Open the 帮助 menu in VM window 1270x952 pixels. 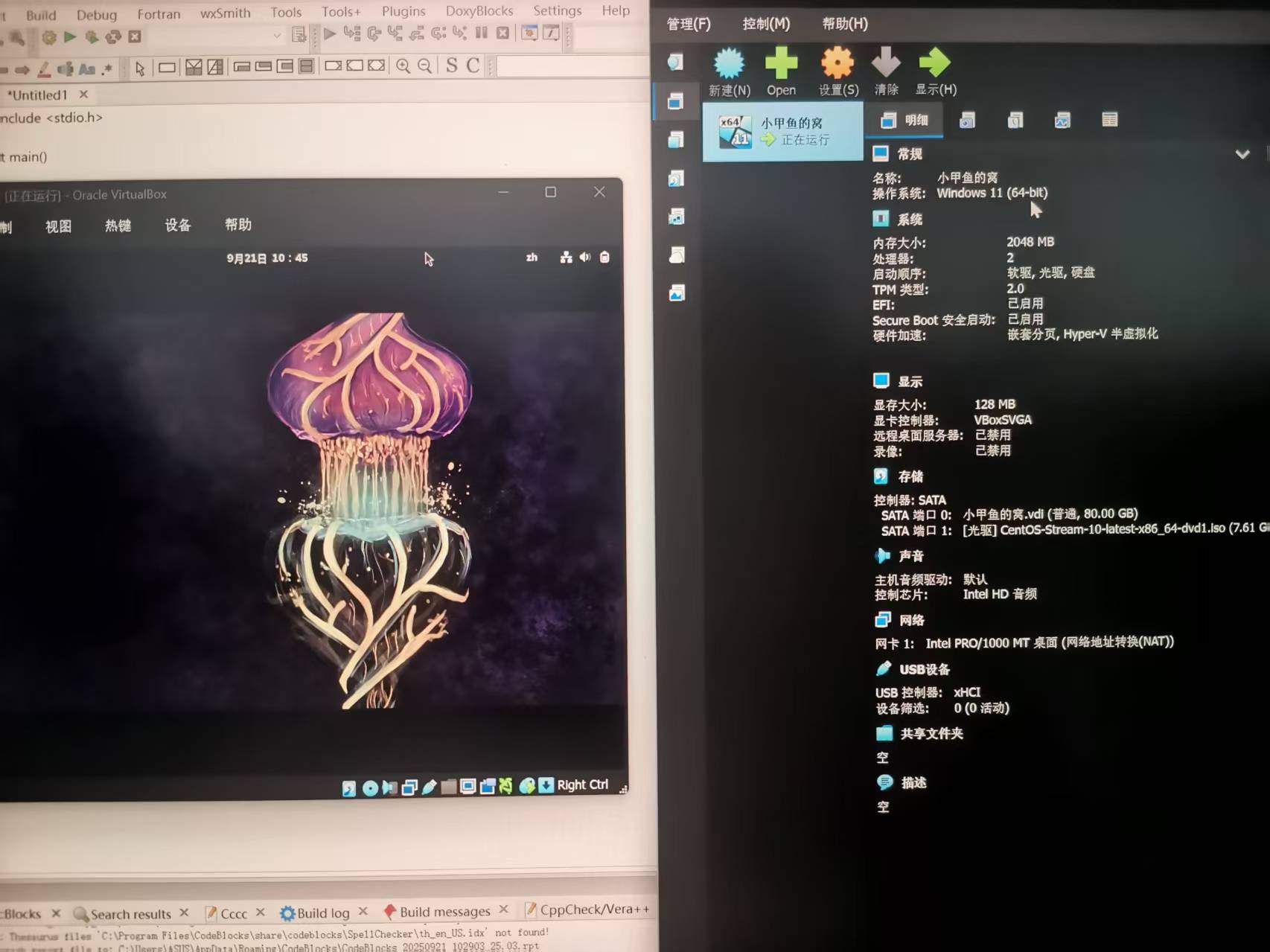click(238, 225)
